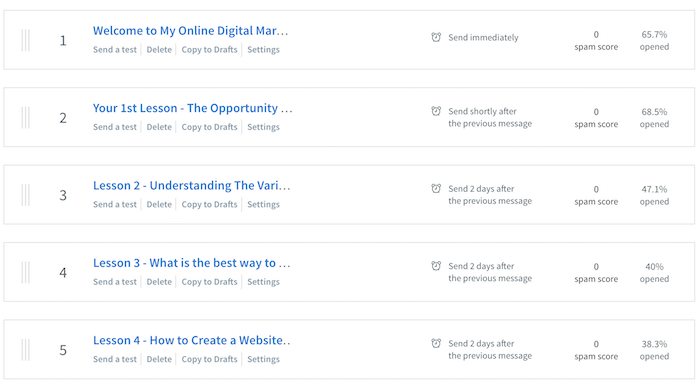Open the Welcome to My Online Digital Mar… message
The image size is (700, 387).
[x=191, y=31]
